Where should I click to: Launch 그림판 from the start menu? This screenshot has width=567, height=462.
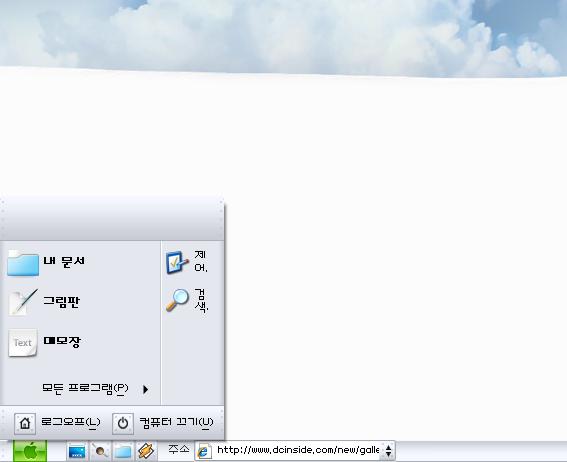23,301
